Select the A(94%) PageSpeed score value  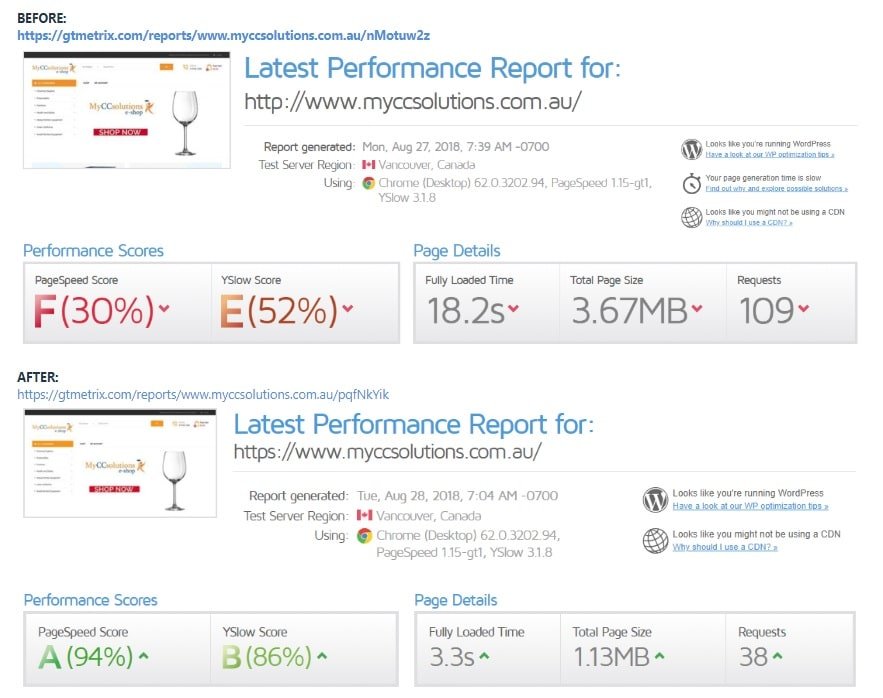(x=86, y=657)
